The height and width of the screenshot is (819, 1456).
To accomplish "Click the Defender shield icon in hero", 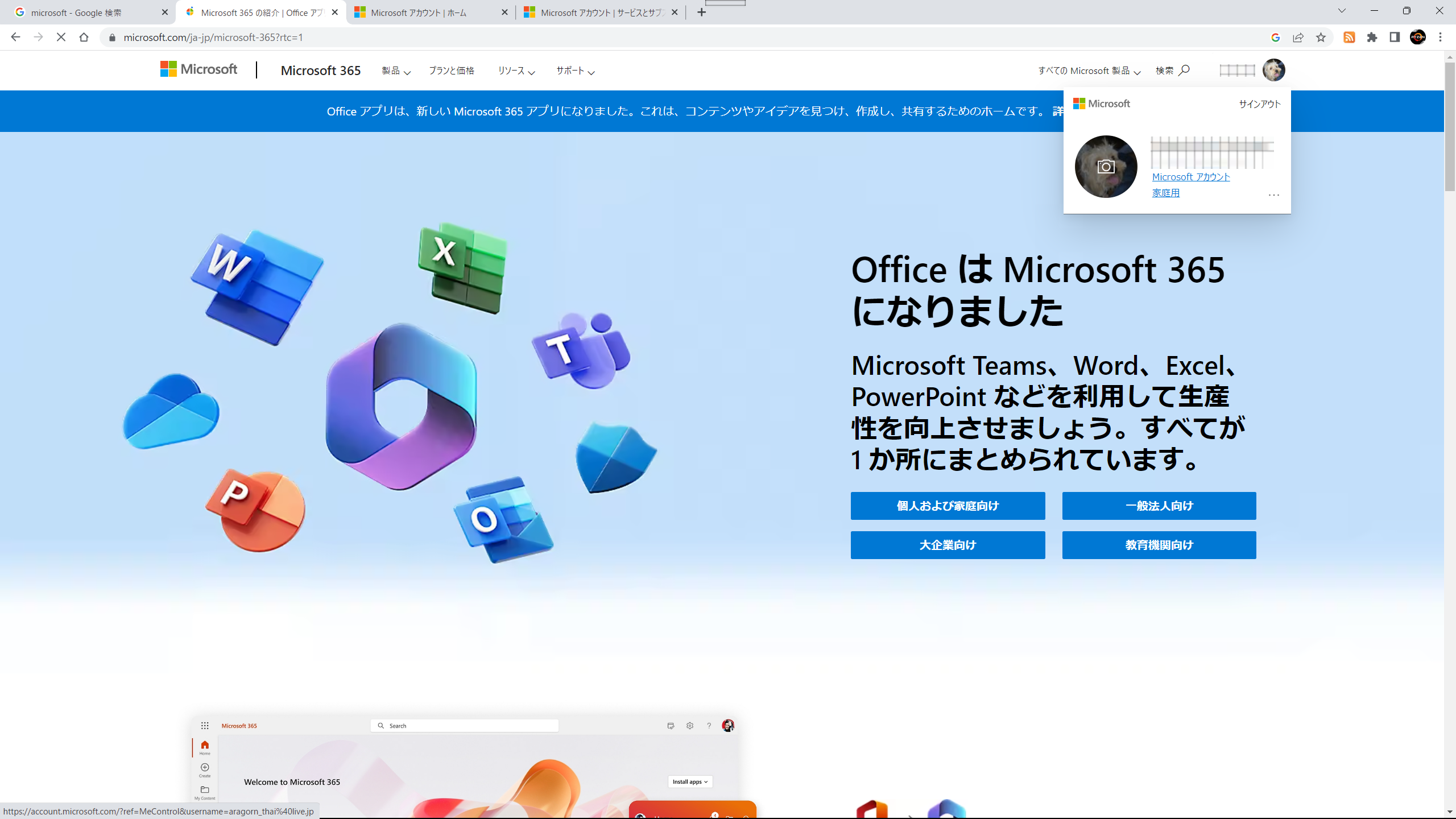I will [616, 458].
